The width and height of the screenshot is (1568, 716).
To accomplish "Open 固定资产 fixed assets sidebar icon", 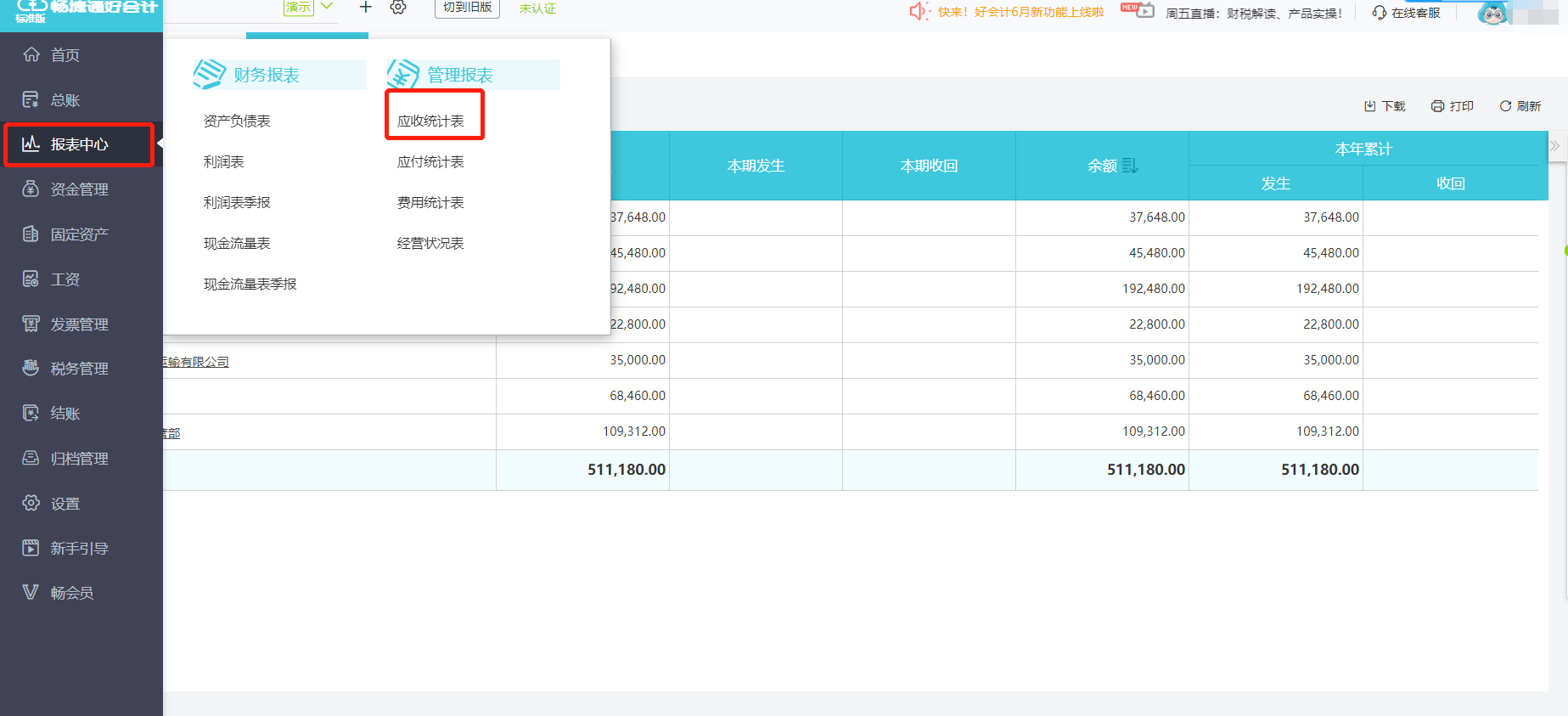I will tap(31, 234).
